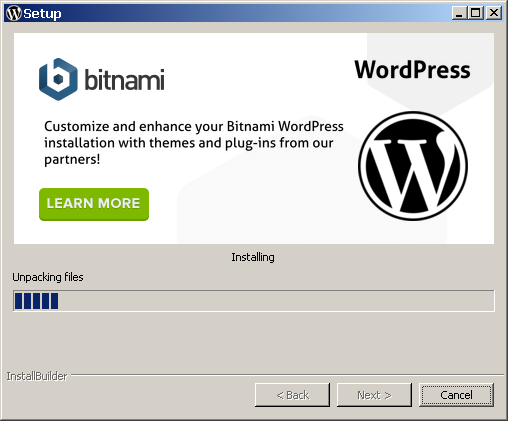
Task: Click the disabled Back button
Action: [x=292, y=395]
